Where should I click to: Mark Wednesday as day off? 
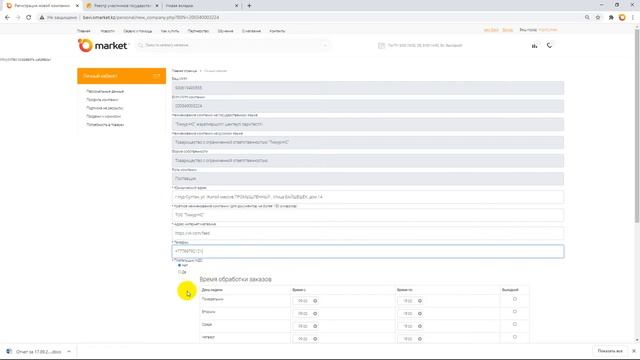tap(515, 324)
